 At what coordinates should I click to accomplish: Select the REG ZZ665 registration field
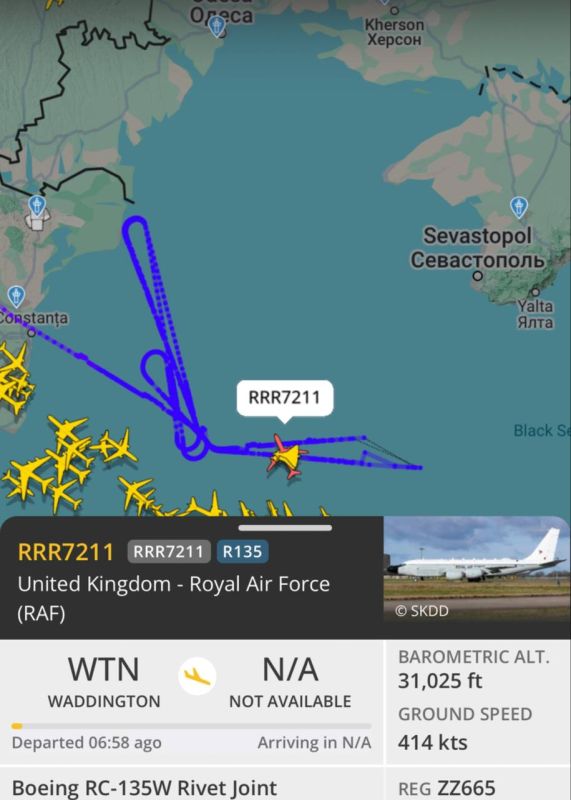[446, 788]
